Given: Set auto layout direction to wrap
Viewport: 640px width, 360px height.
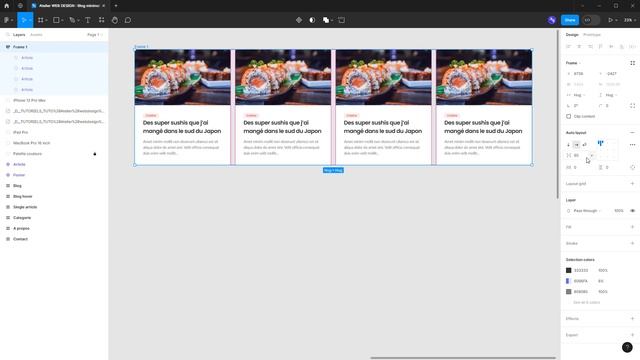Looking at the screenshot, I should tap(584, 144).
